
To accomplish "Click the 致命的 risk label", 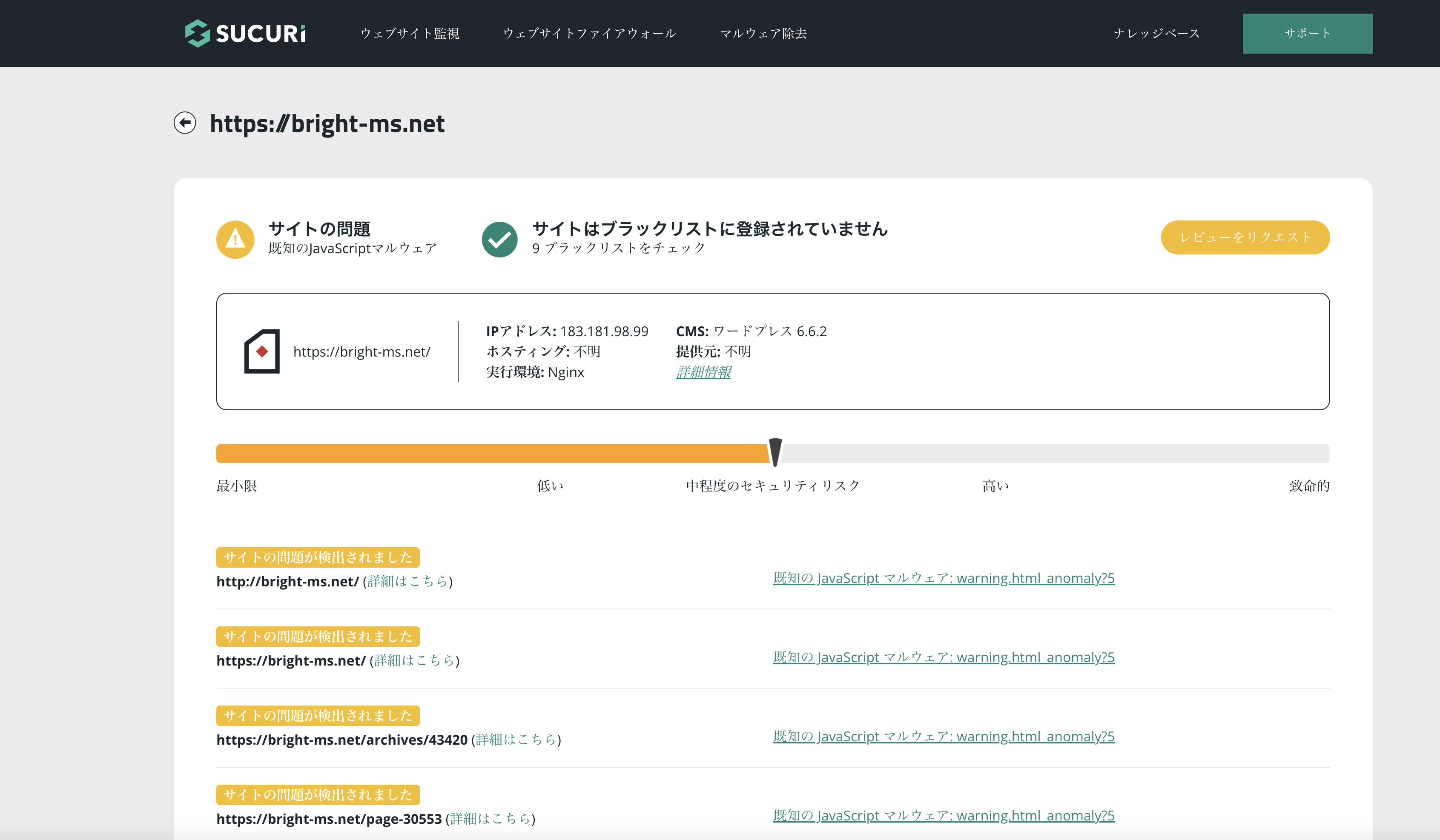I will [1309, 486].
